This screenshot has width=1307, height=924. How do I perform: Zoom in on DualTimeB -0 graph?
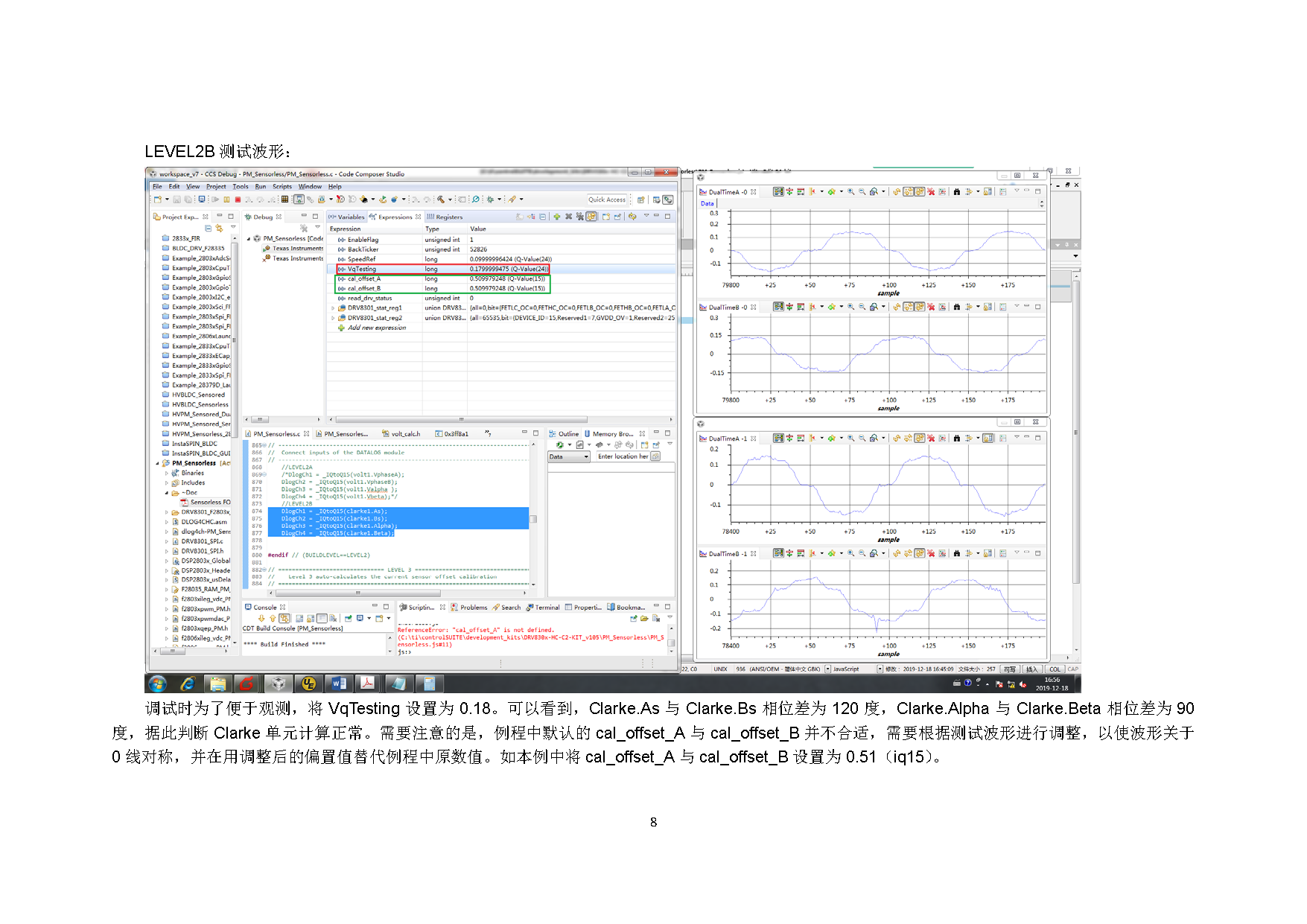(x=850, y=307)
